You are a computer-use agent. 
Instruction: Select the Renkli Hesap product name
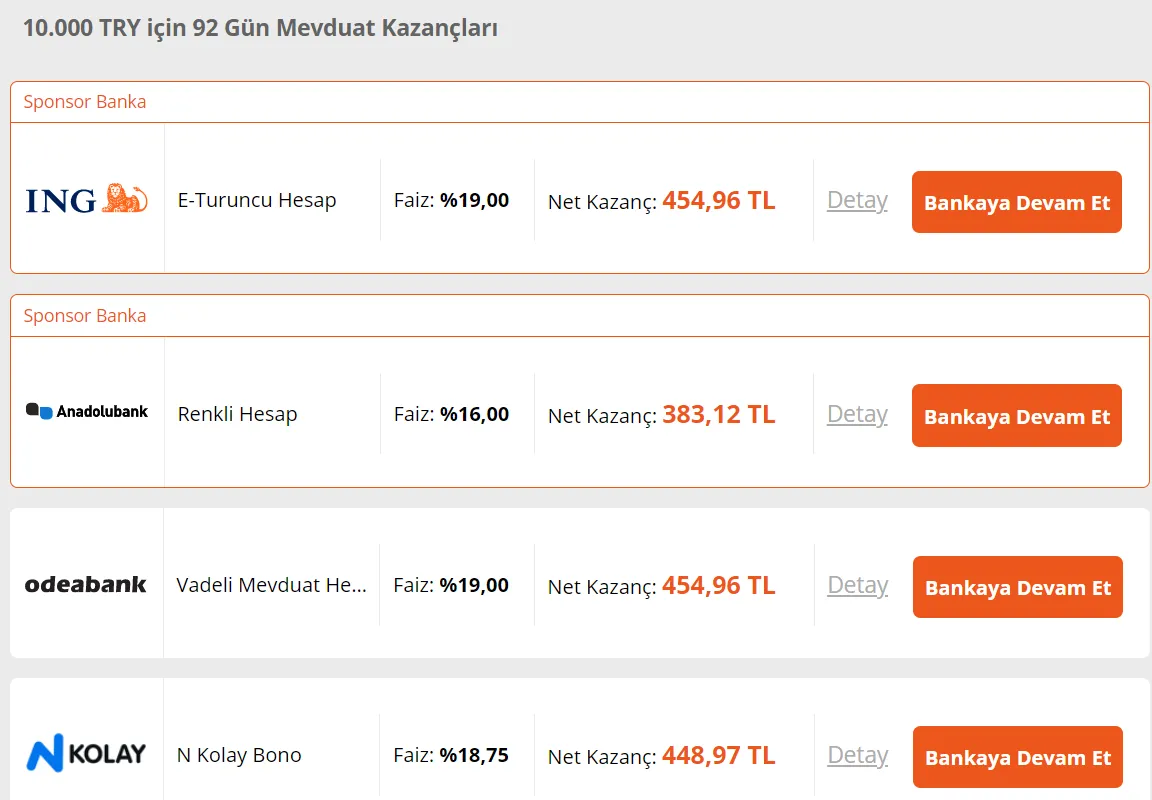point(237,414)
